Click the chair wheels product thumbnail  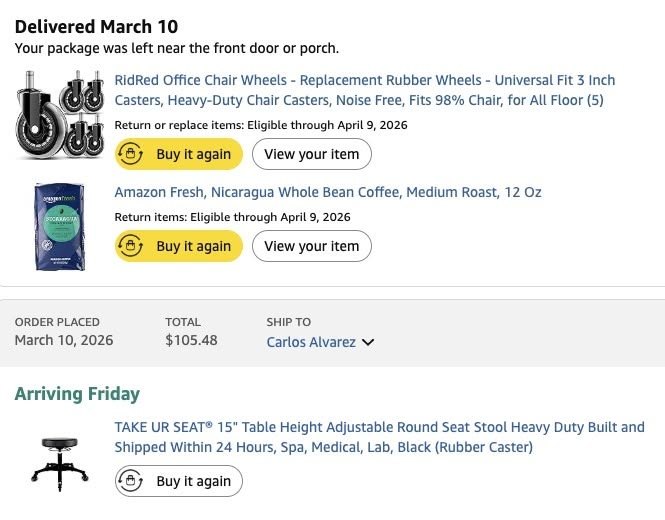[60, 116]
